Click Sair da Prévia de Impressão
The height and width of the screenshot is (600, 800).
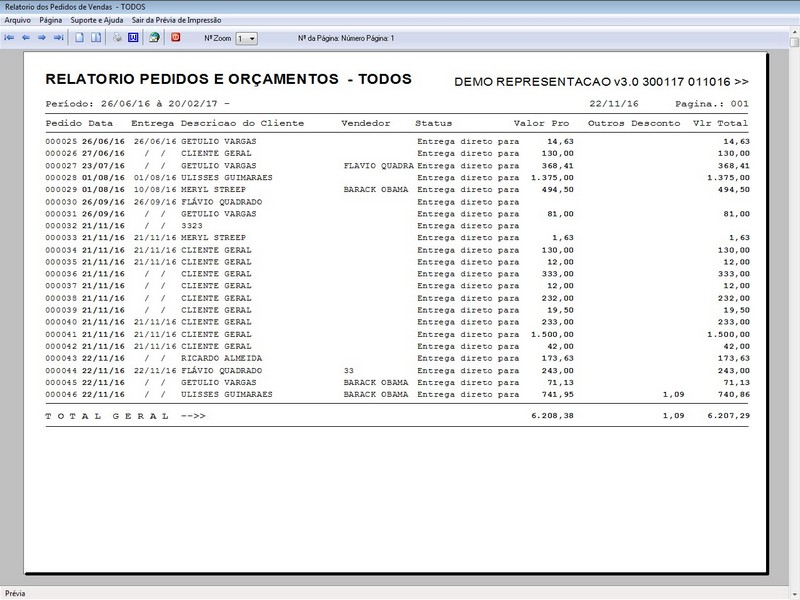[x=169, y=20]
